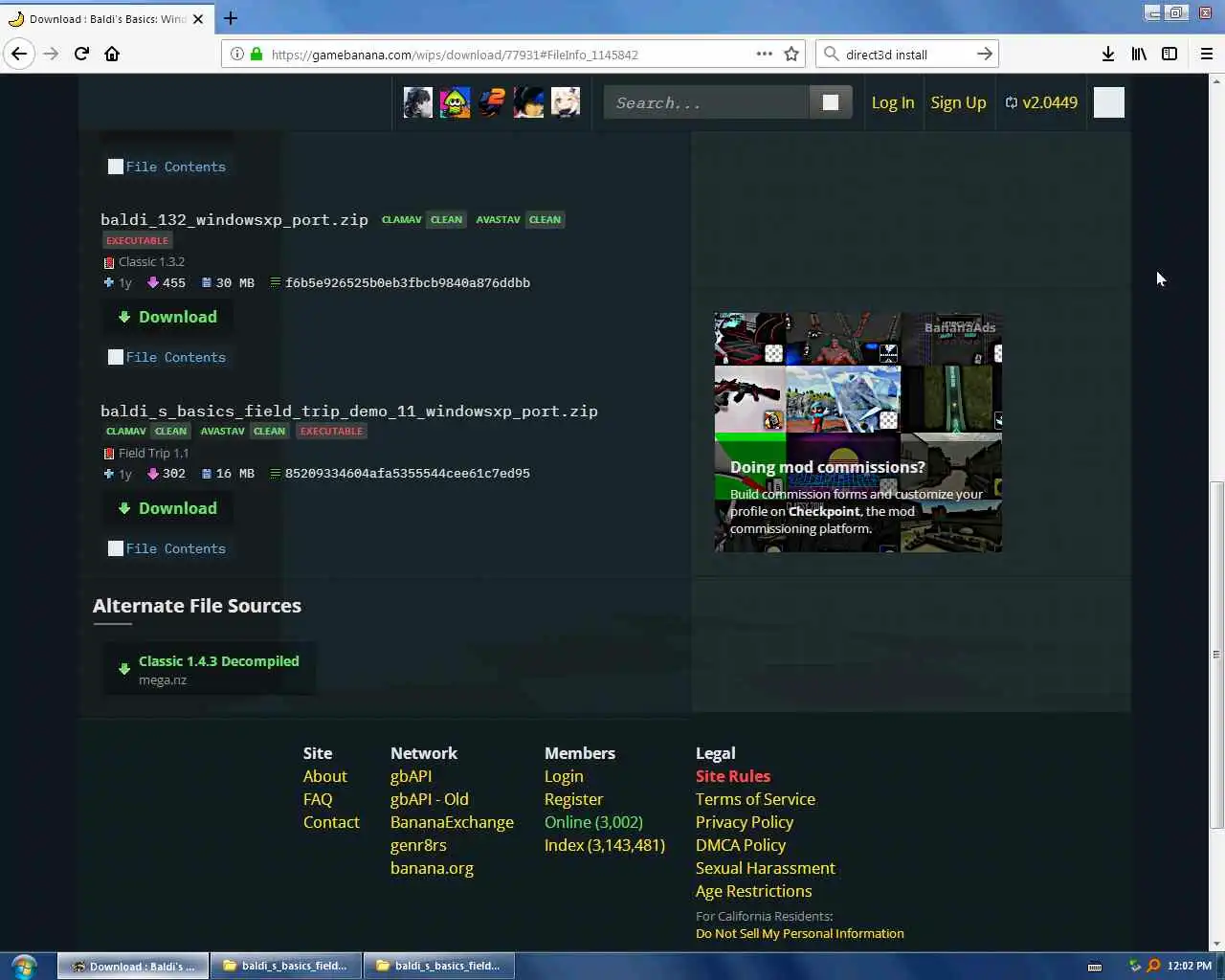Open the Contact footer link
The image size is (1225, 980).
coord(331,822)
